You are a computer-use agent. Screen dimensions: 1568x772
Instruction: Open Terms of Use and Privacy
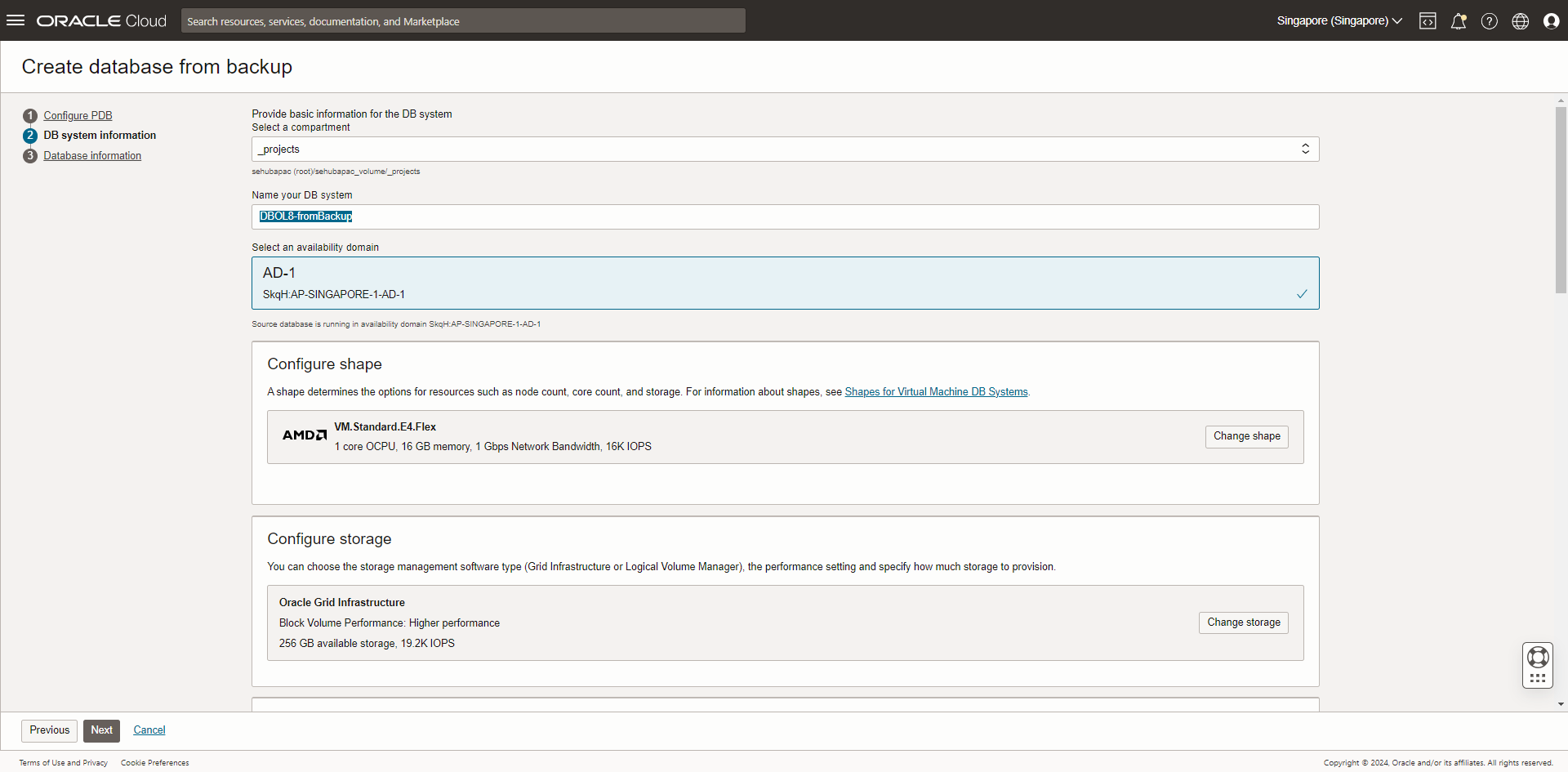pyautogui.click(x=64, y=763)
